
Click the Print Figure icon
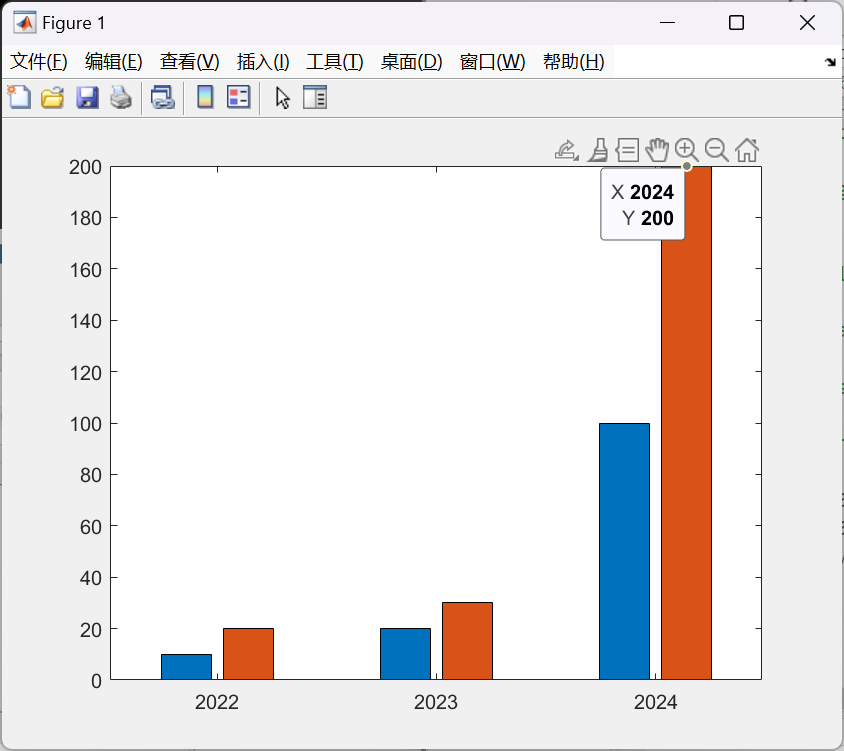coord(121,98)
